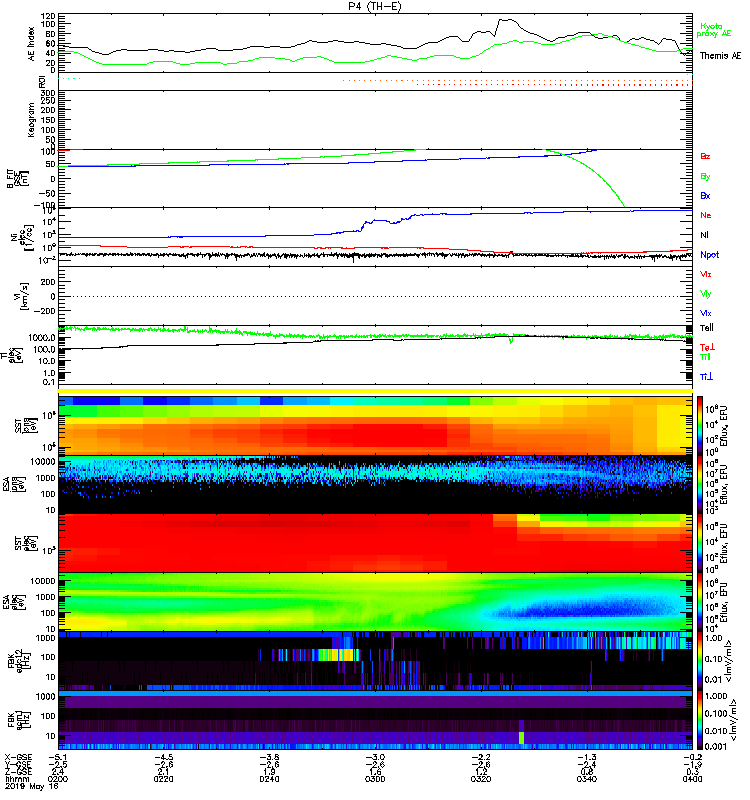The image size is (750, 800).
Task: Select the blue Npot legend label
Action: pyautogui.click(x=710, y=255)
